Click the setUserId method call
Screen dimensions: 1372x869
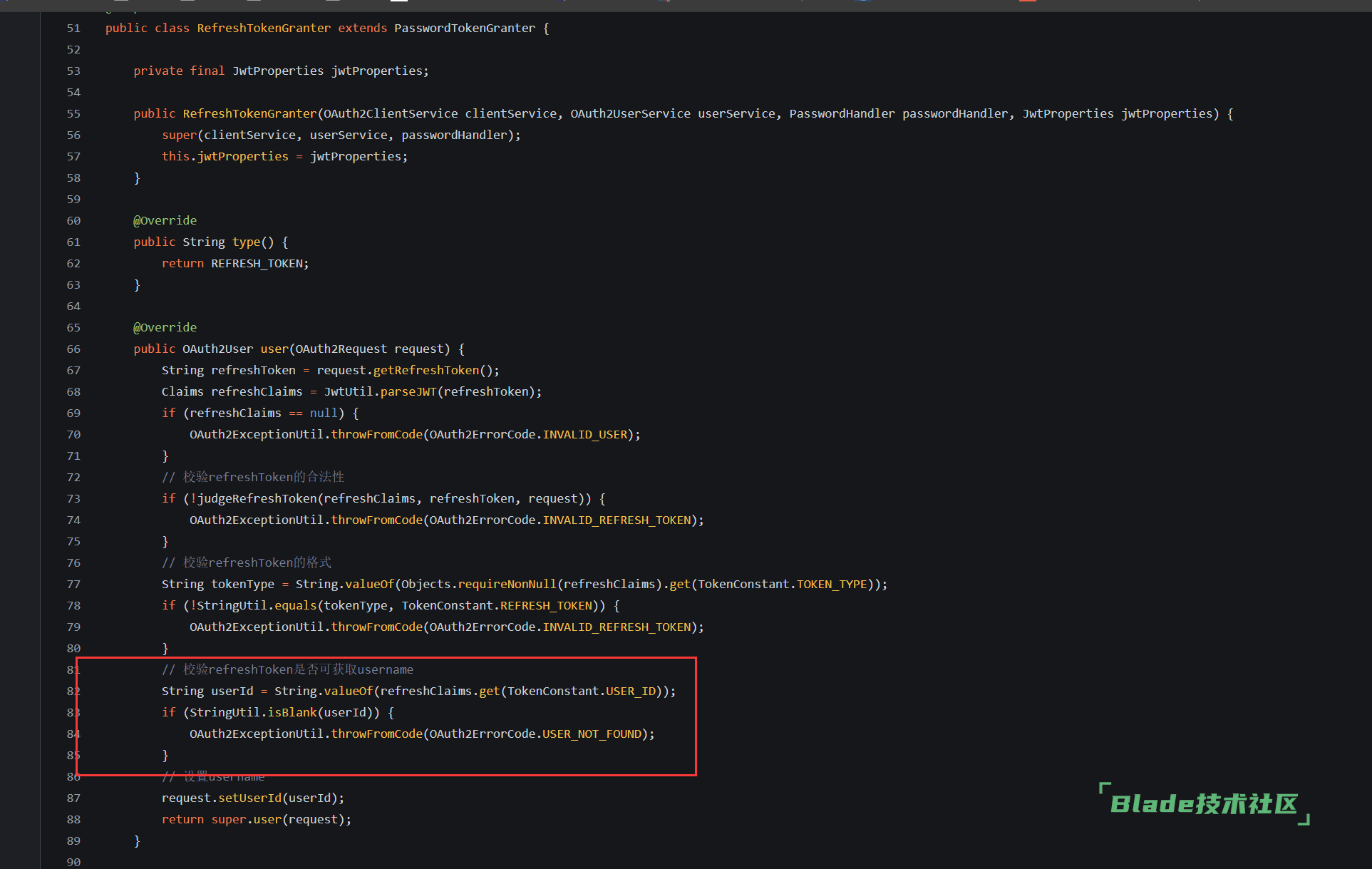tap(249, 798)
